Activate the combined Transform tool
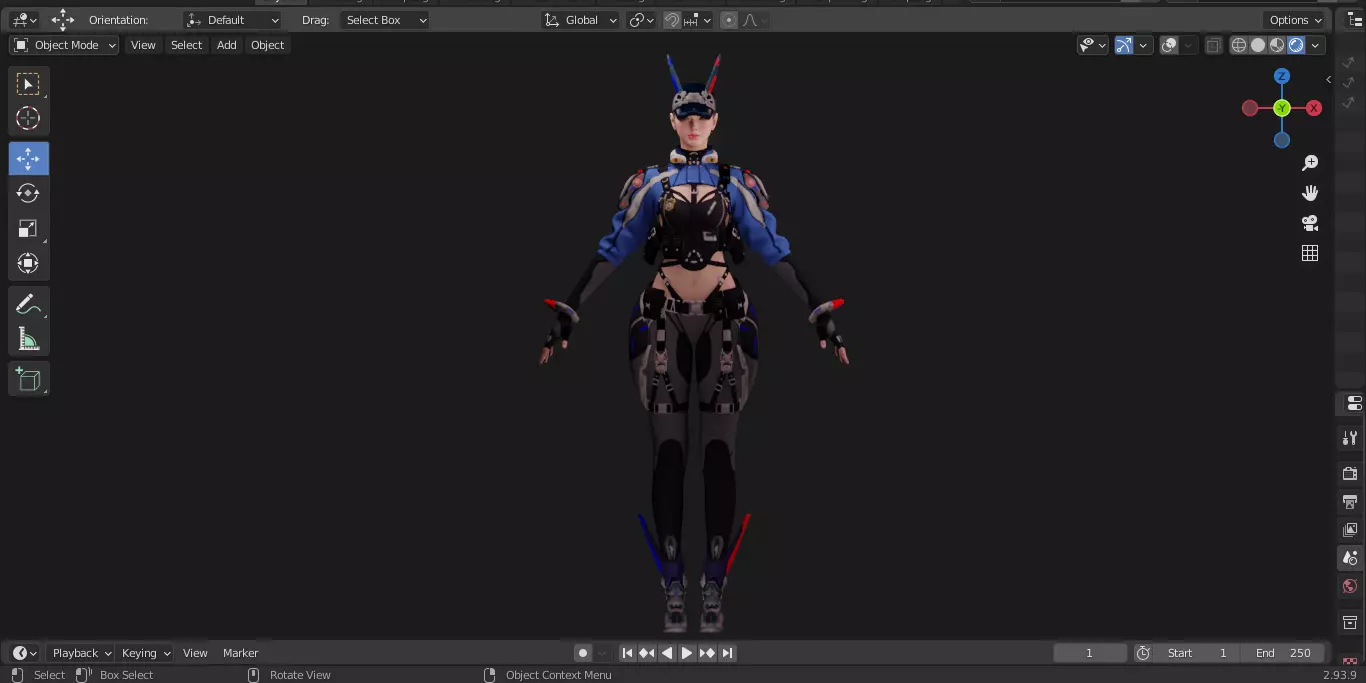1366x683 pixels. tap(28, 263)
